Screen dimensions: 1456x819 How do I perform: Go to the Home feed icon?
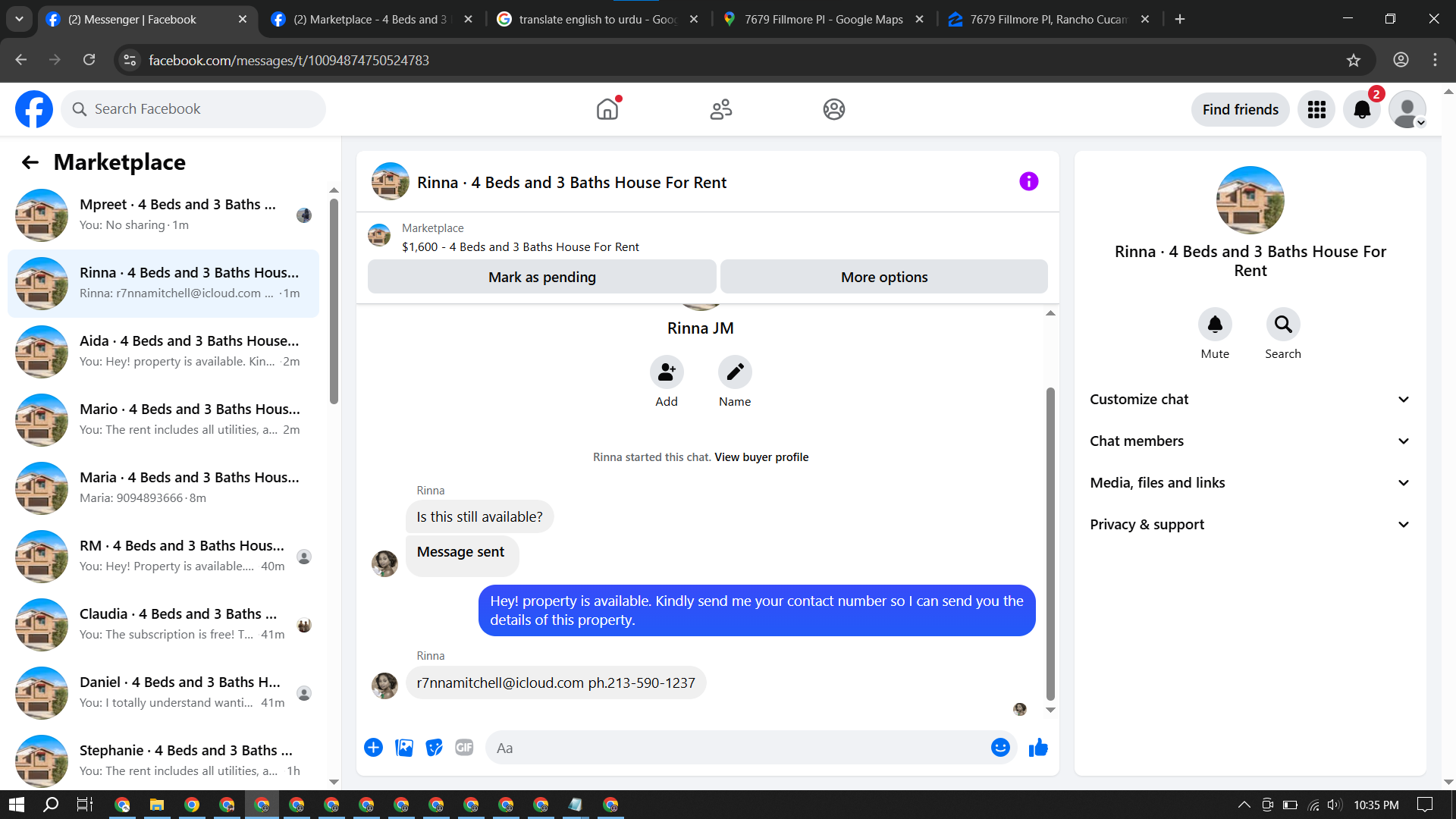(607, 109)
